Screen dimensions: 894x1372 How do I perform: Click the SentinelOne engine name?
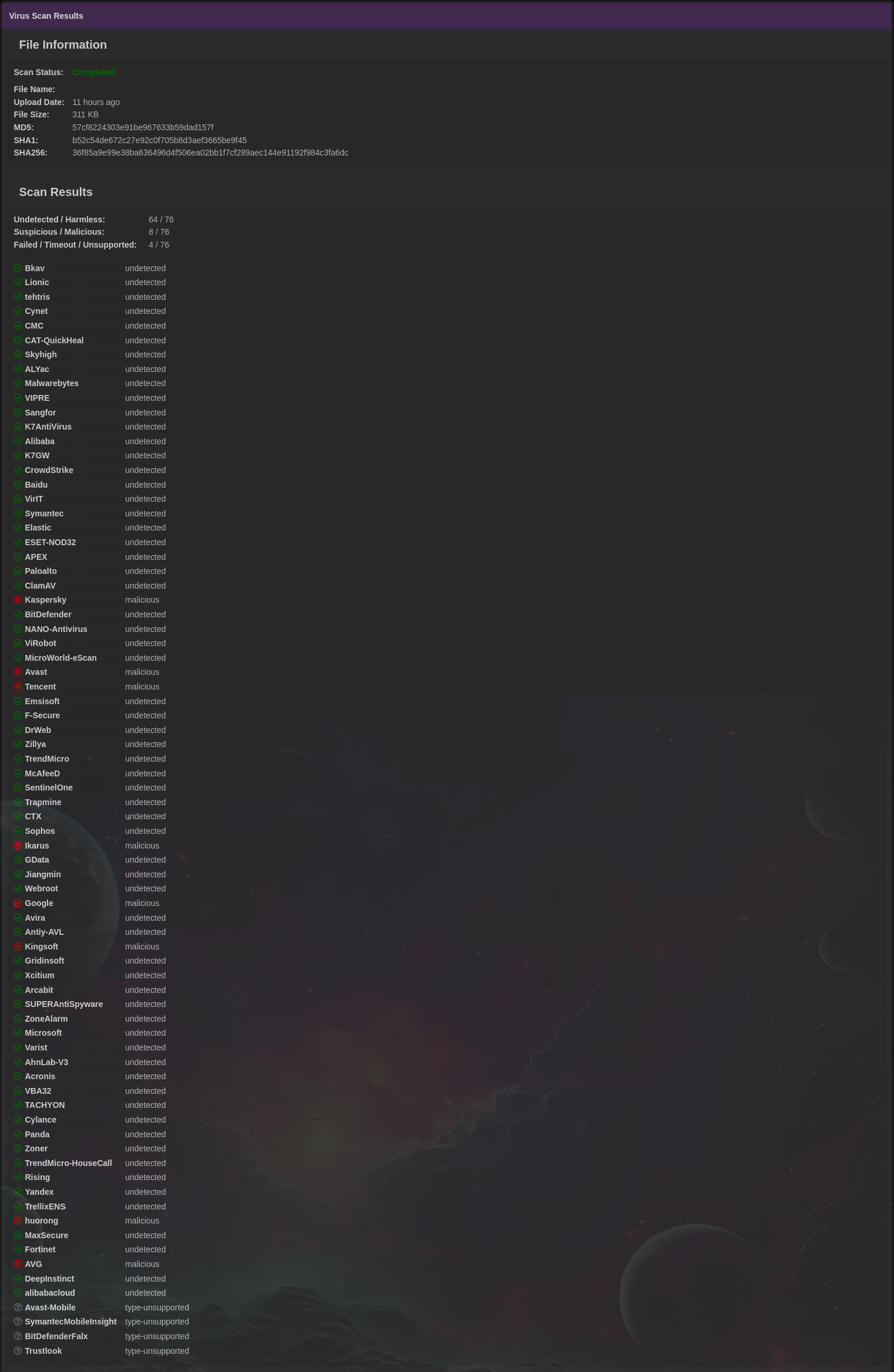[x=49, y=788]
